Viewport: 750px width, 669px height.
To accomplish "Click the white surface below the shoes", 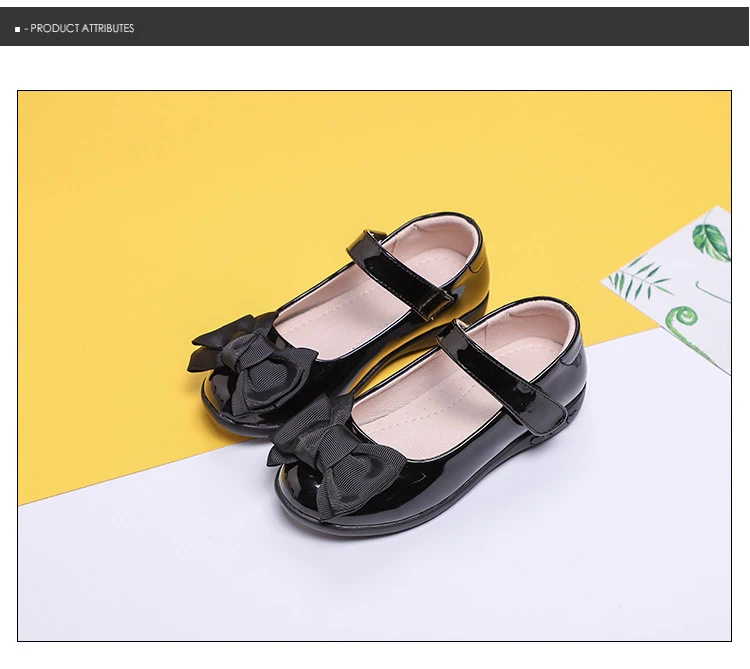I will pos(373,588).
